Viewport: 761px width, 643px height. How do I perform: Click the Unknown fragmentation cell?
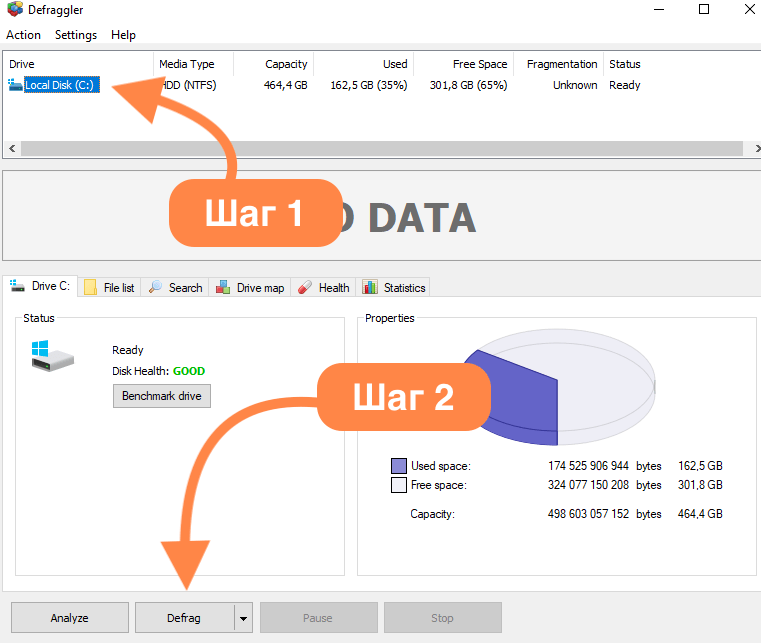(x=575, y=85)
